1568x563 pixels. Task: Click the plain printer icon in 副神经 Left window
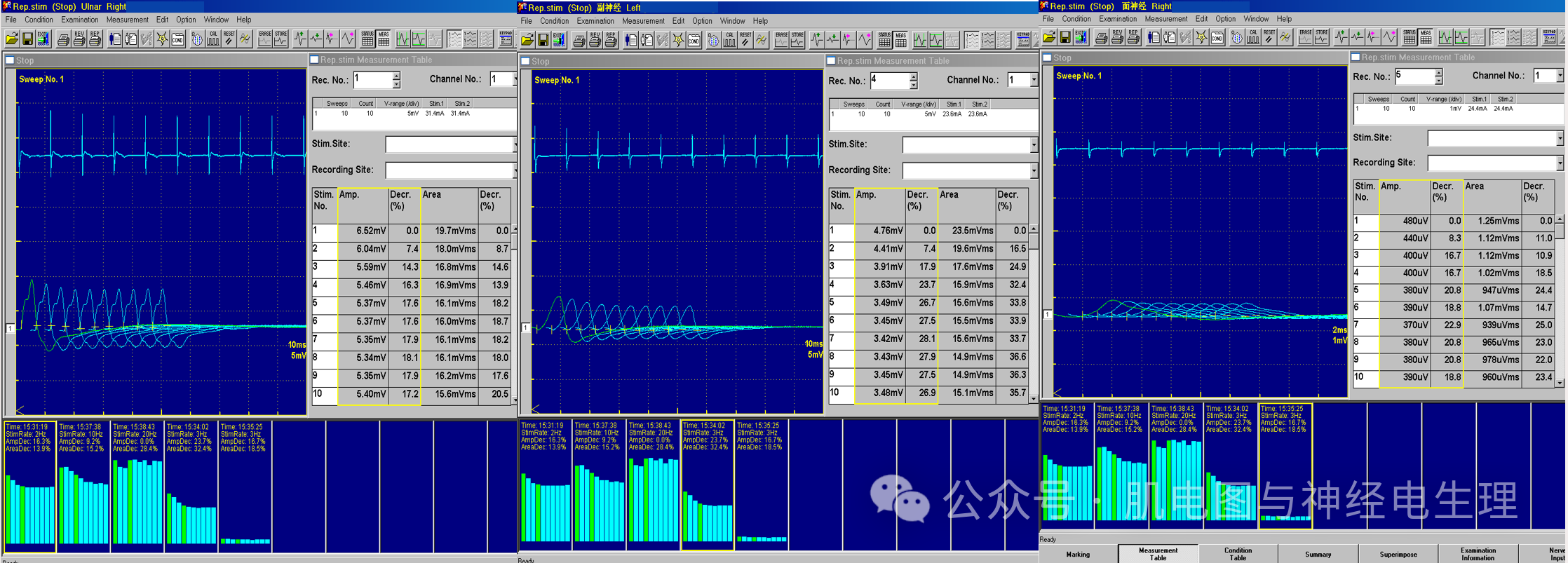pos(579,40)
